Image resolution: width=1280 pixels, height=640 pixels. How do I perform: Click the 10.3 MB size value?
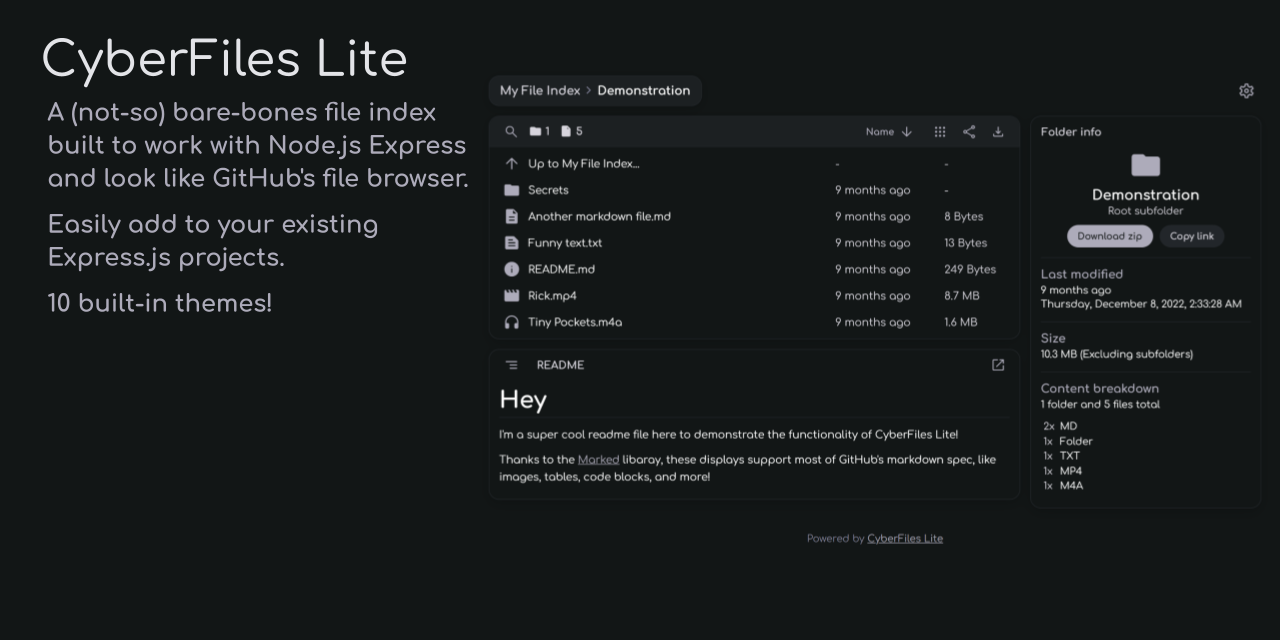[1117, 354]
